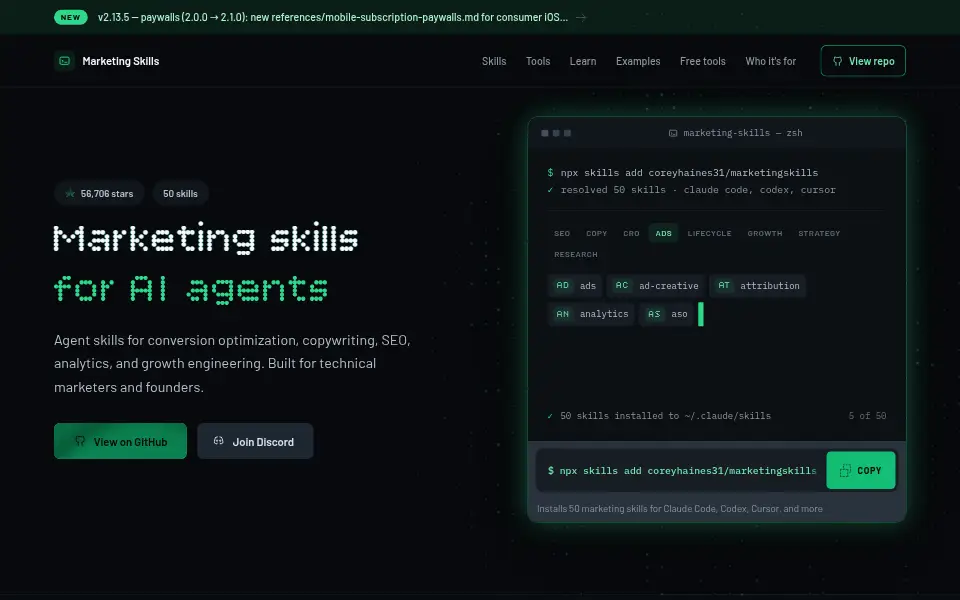Click the 'Agent skills for conversion optimization' paragraph

pyautogui.click(x=232, y=364)
